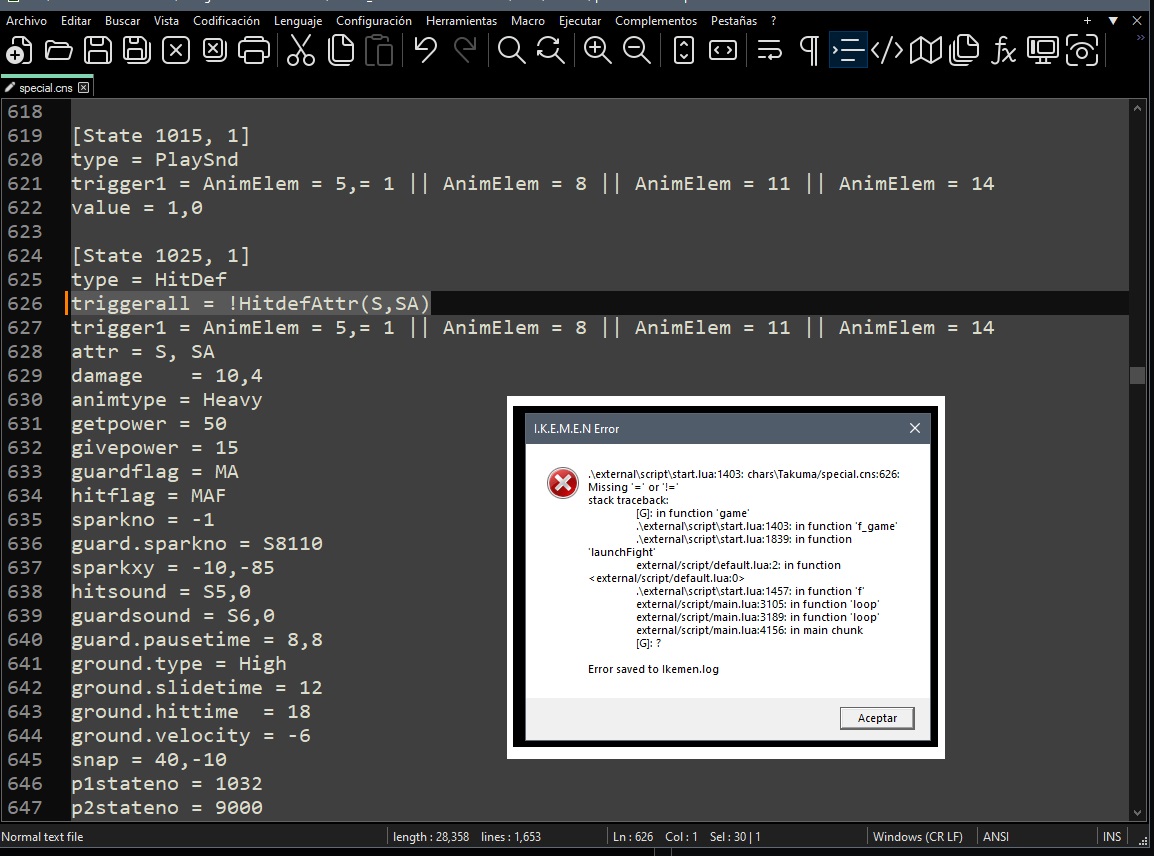1154x860 pixels.
Task: Toggle word wrap
Action: point(770,50)
